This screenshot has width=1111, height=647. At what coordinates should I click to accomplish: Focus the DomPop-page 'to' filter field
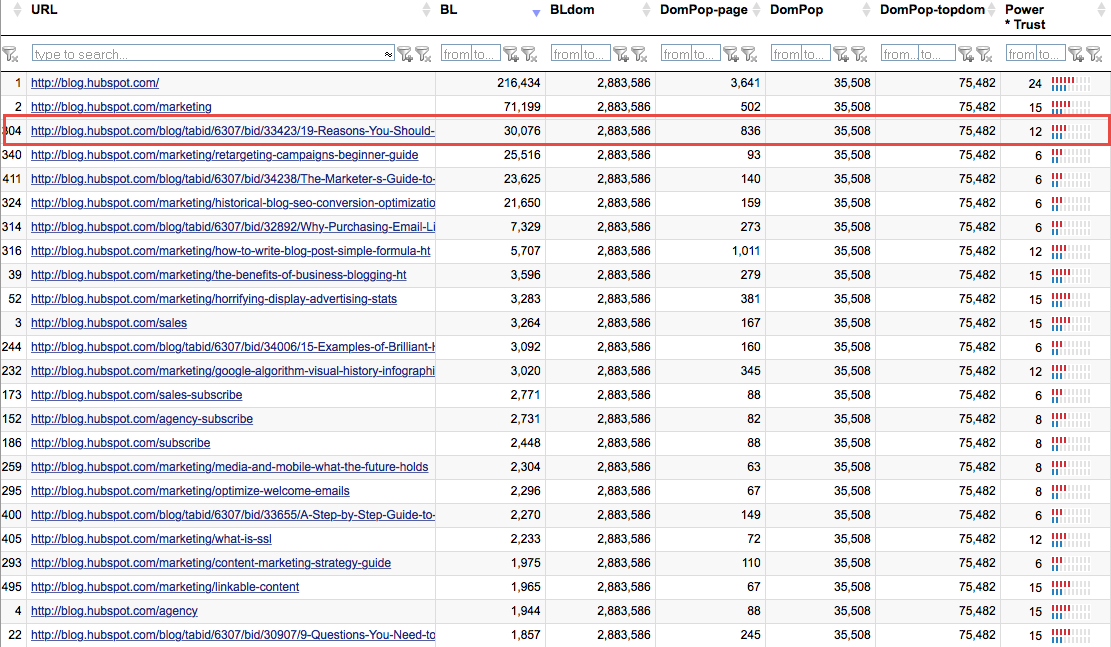(x=704, y=54)
